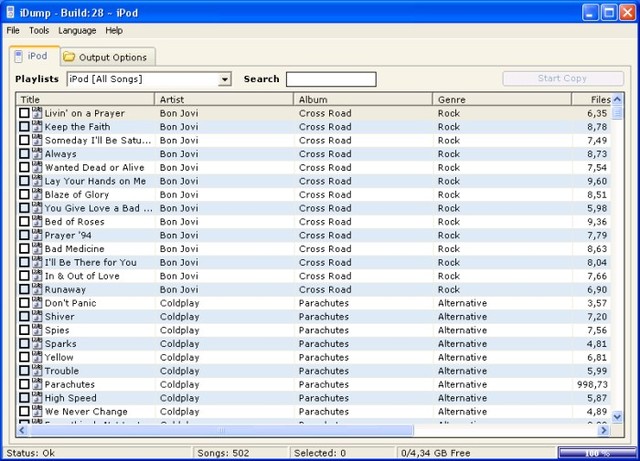Image resolution: width=640 pixels, height=461 pixels.
Task: Click the vertical scrollbar thumb
Action: 617,113
